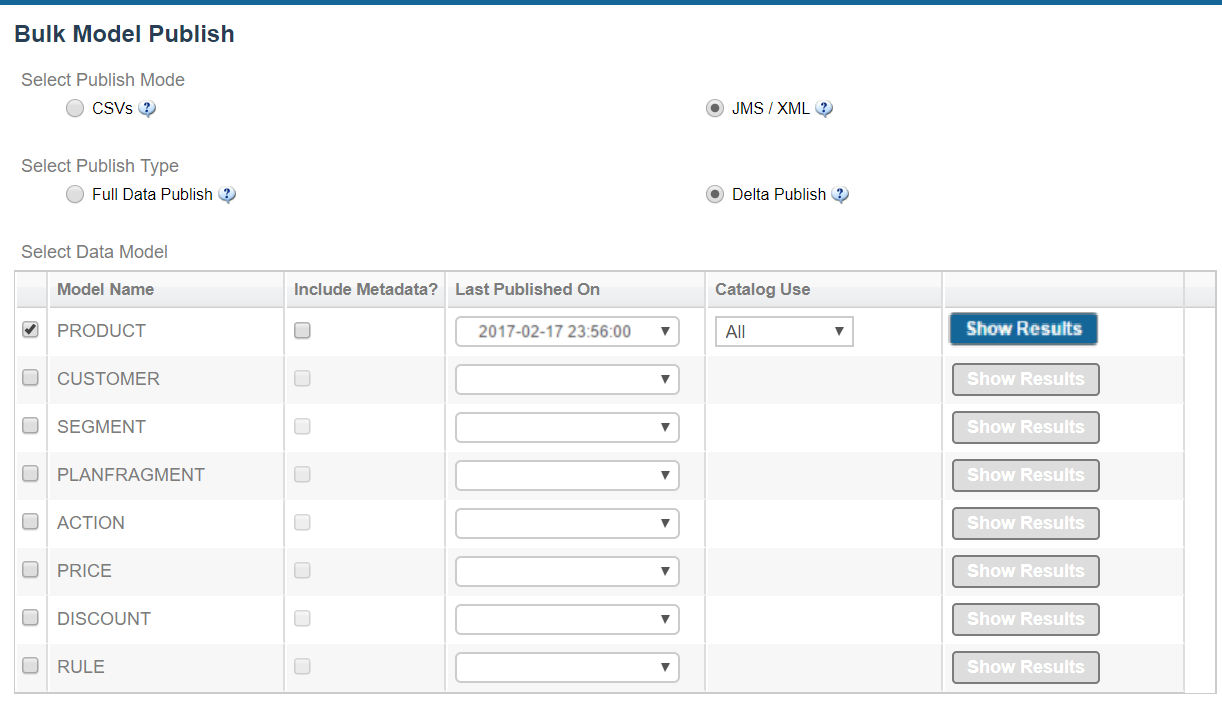Select the CSVs publish mode

tap(75, 109)
